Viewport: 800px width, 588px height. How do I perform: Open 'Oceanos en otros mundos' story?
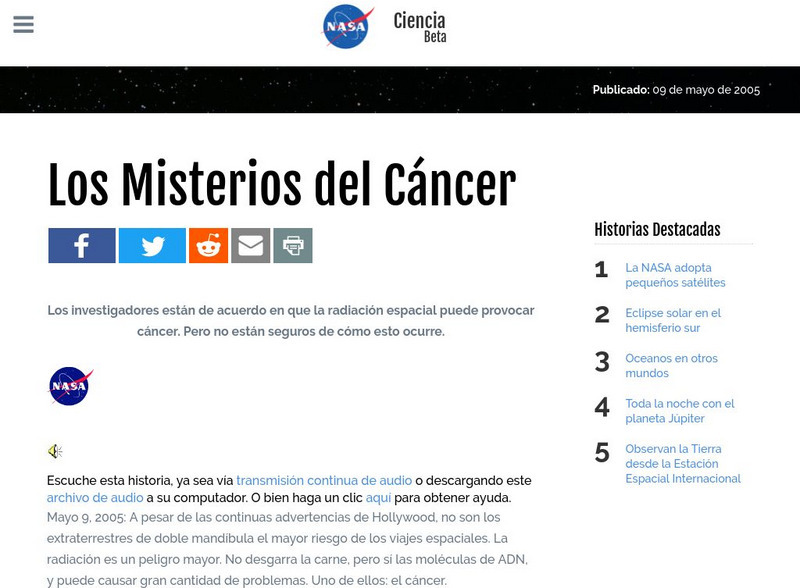point(672,365)
